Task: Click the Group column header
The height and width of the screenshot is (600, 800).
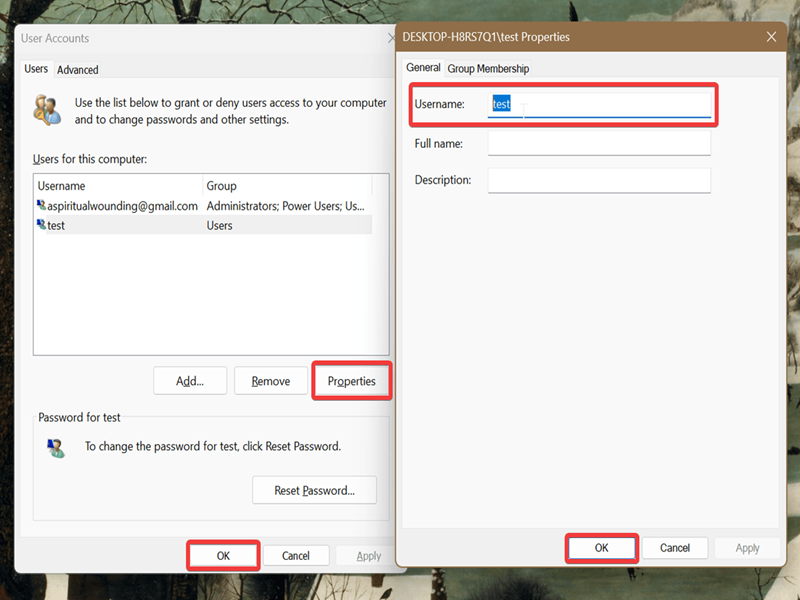Action: (287, 186)
